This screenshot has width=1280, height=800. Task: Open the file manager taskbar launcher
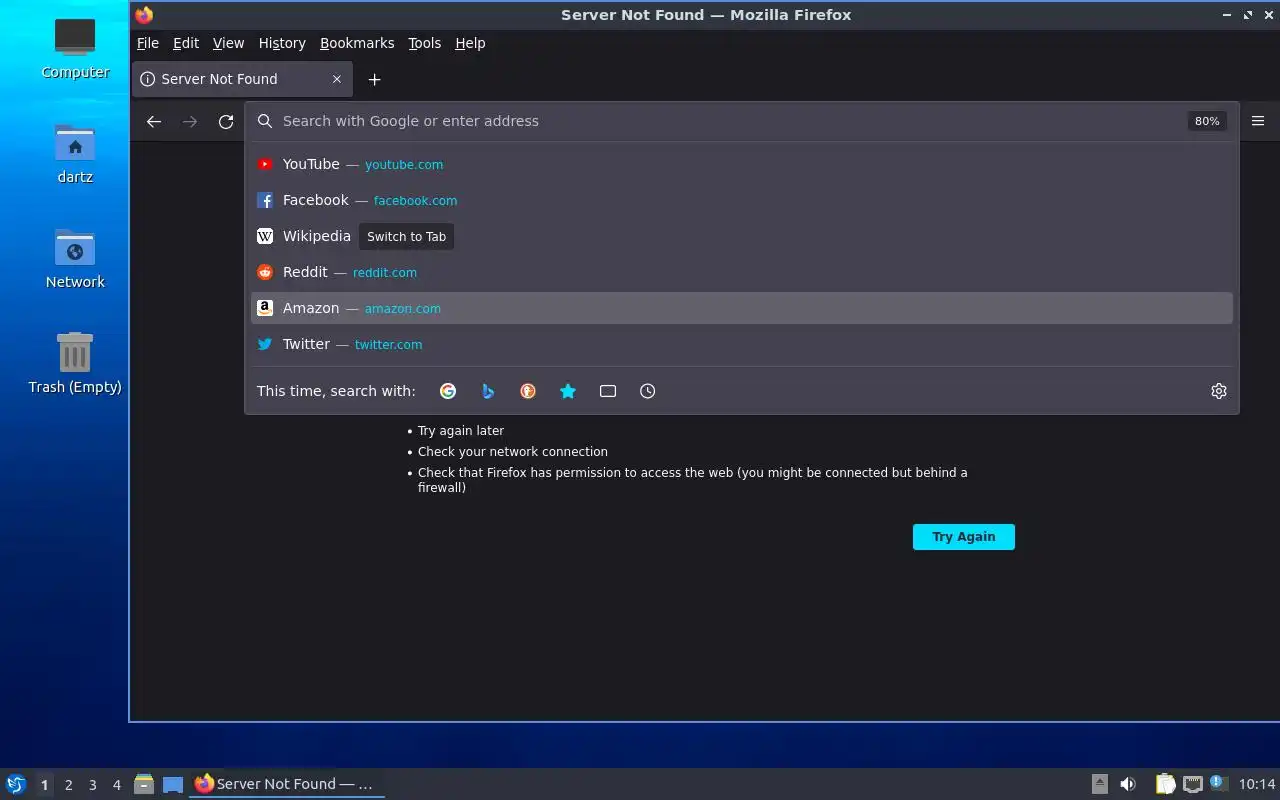pyautogui.click(x=144, y=784)
